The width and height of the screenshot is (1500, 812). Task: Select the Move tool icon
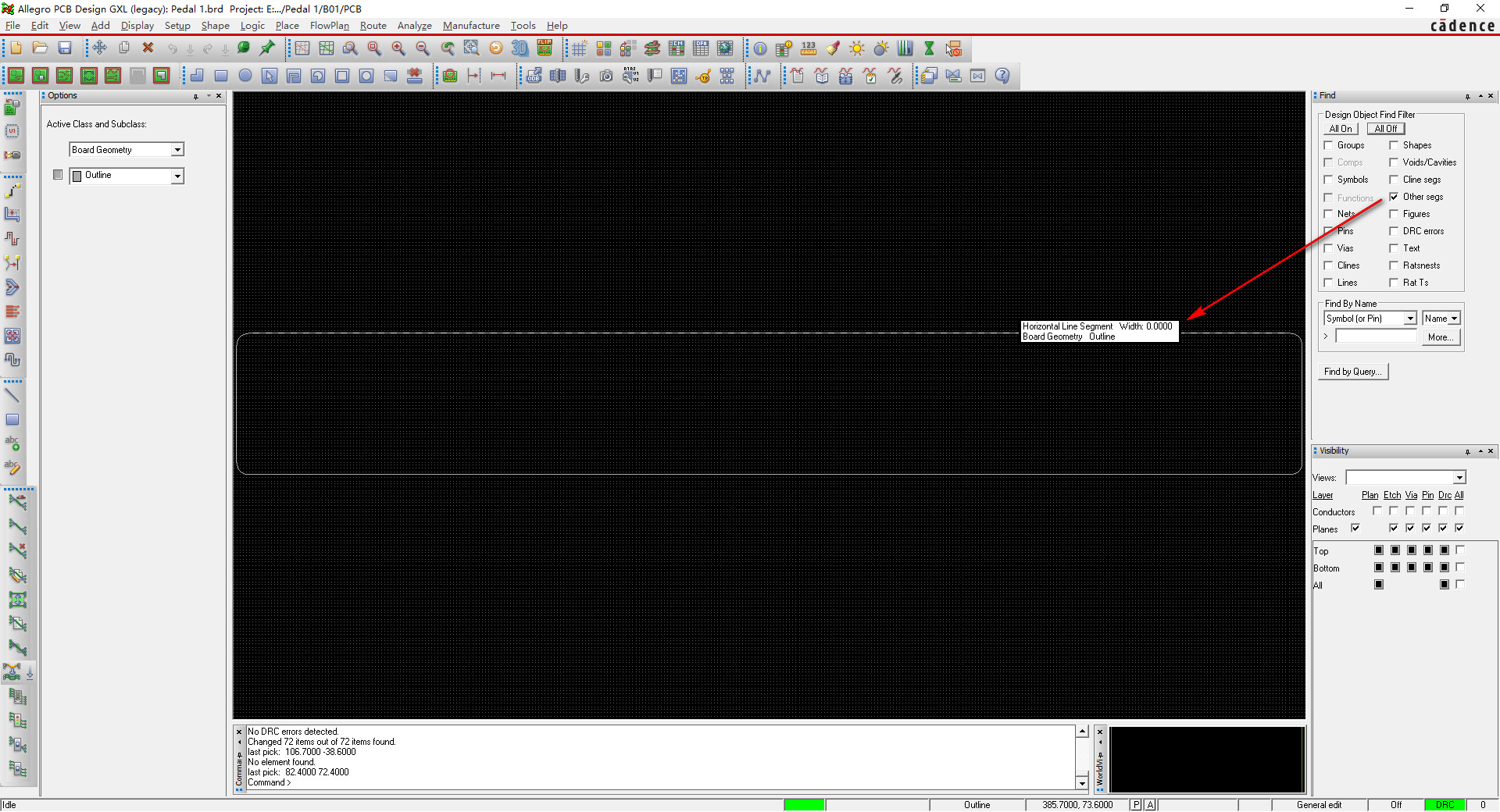click(99, 48)
